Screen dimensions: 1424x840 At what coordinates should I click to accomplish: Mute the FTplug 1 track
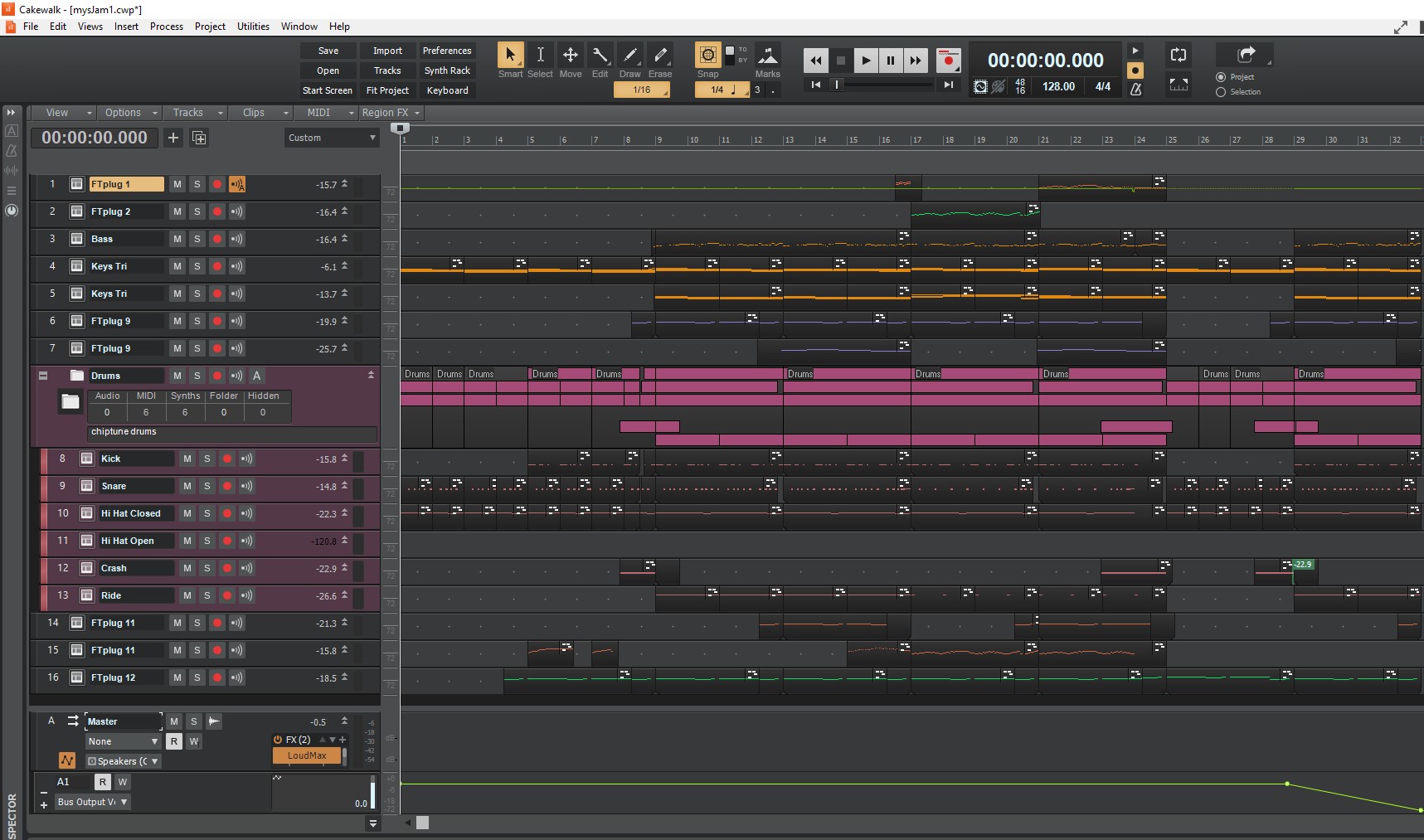pos(177,184)
